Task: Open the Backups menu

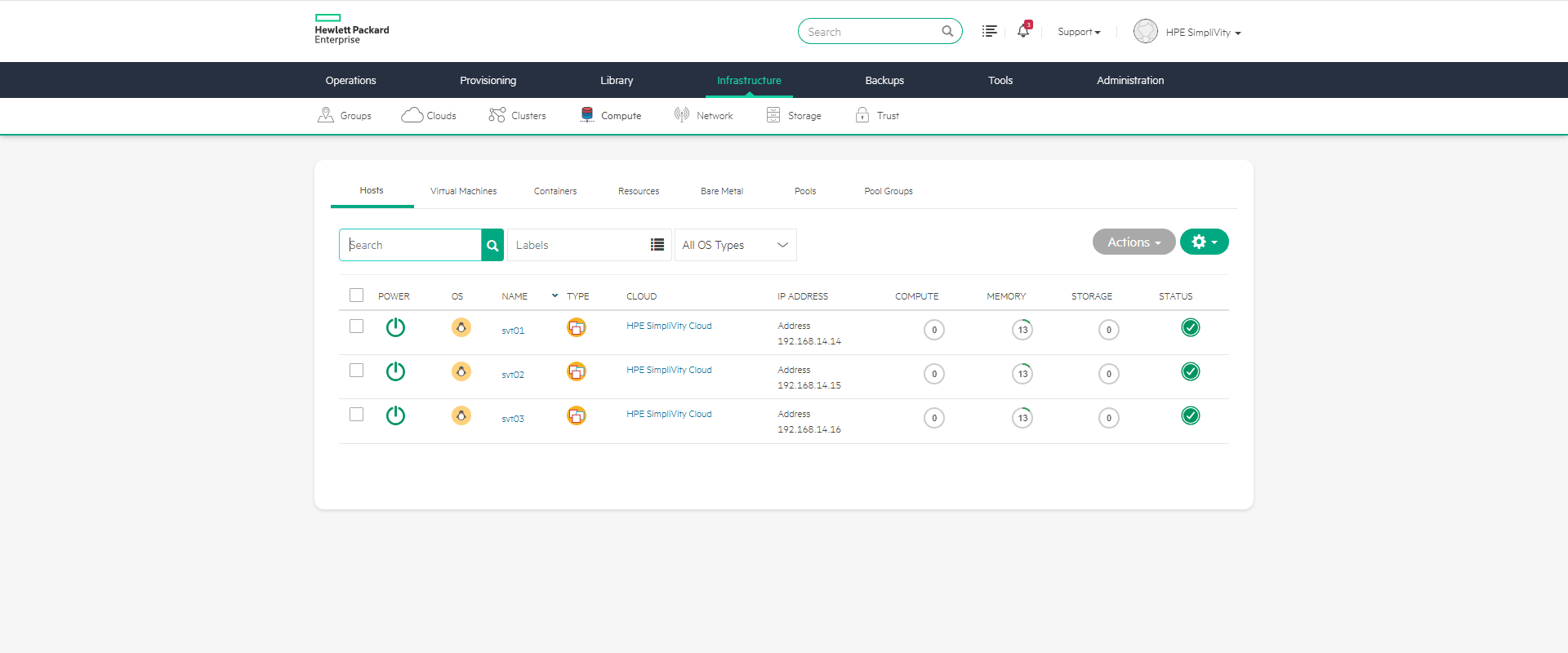Action: (x=884, y=80)
